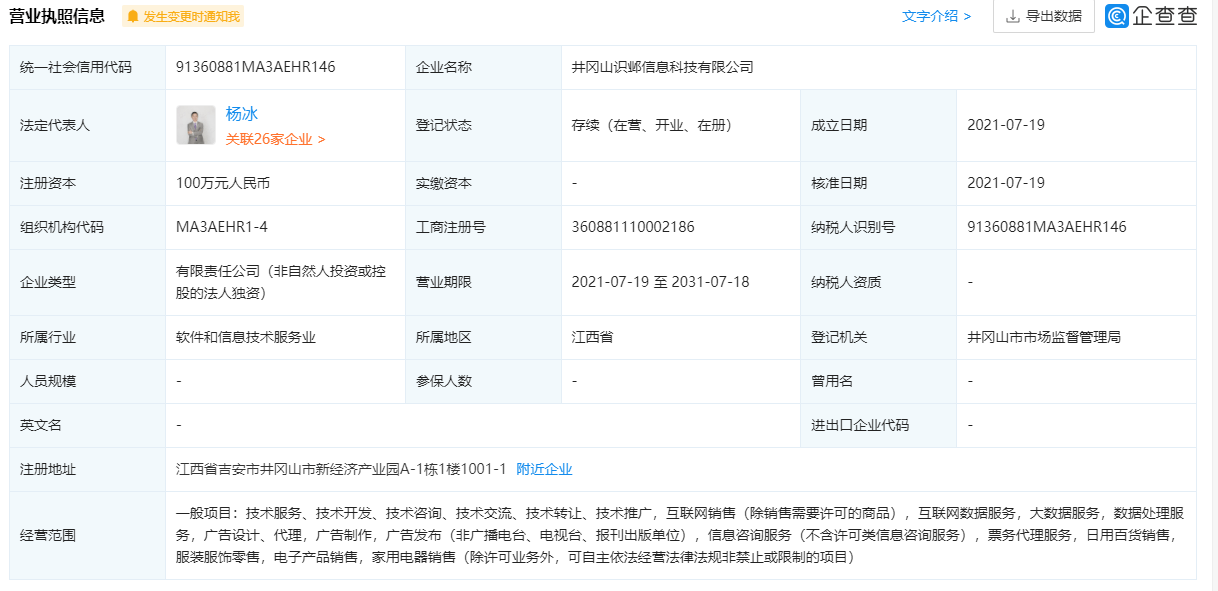Select registered capital 100万元人民币
The image size is (1218, 591).
pos(223,183)
